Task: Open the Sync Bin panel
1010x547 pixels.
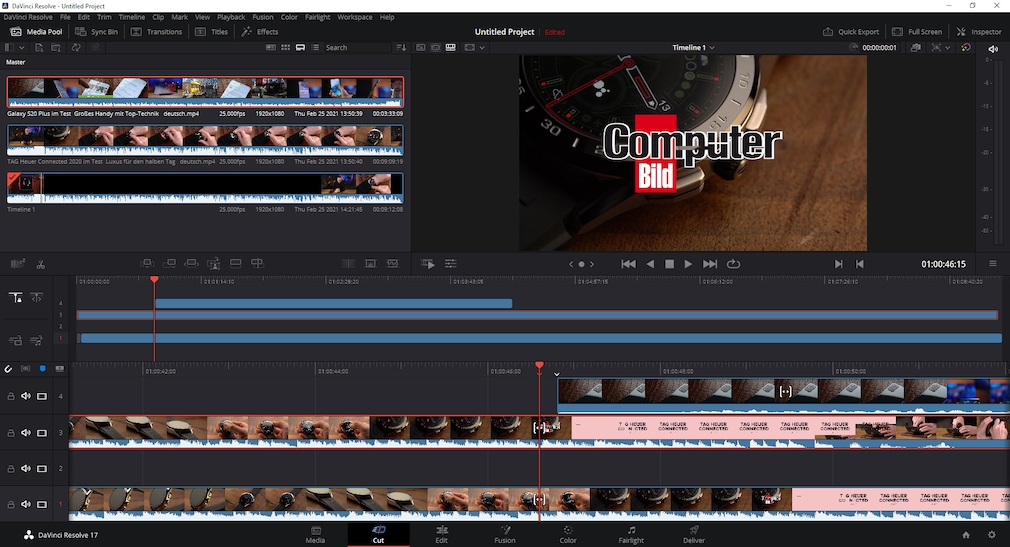Action: pos(96,32)
